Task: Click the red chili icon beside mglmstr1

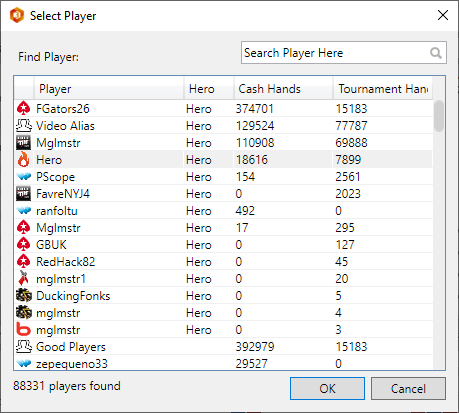Action: [23, 278]
